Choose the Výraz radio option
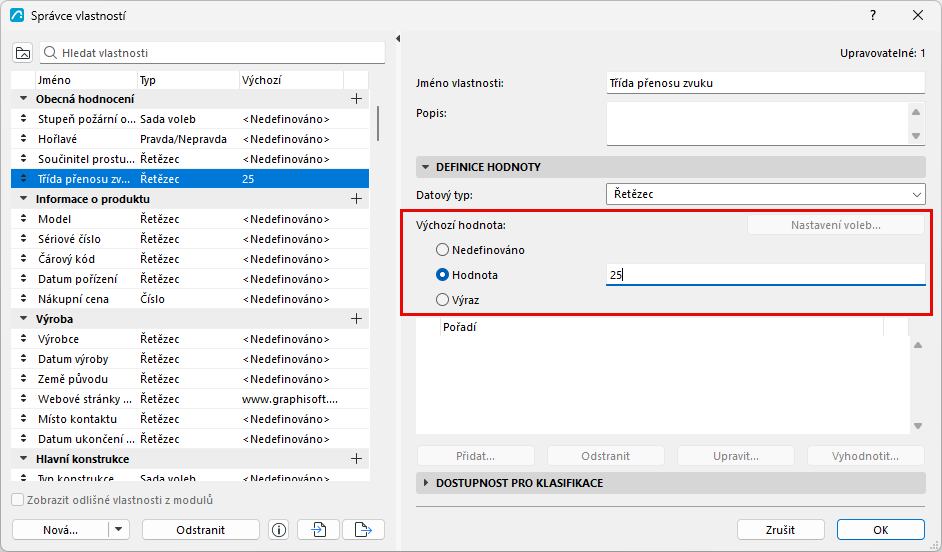This screenshot has width=942, height=552. (x=442, y=300)
